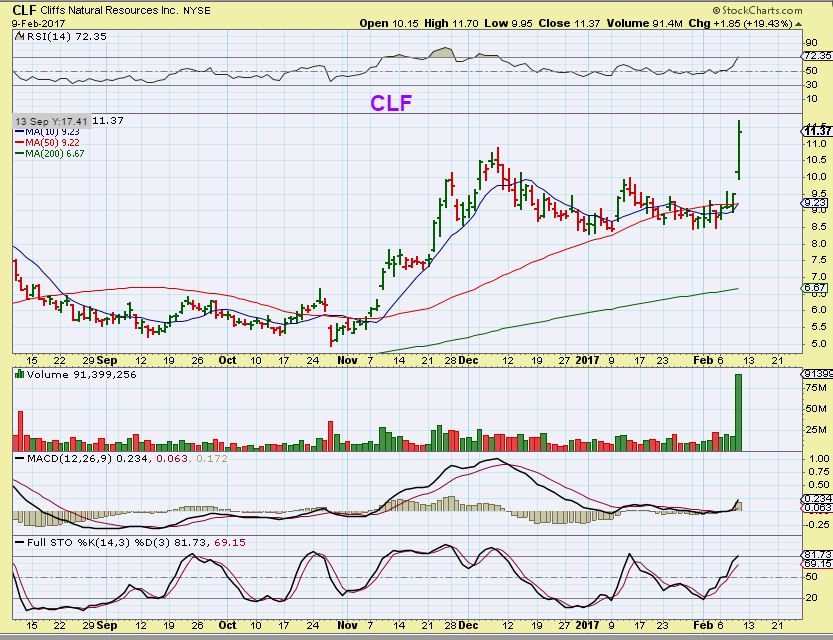Click the 6.67 MA(200) tag on right axis
The height and width of the screenshot is (640, 833).
pos(814,288)
